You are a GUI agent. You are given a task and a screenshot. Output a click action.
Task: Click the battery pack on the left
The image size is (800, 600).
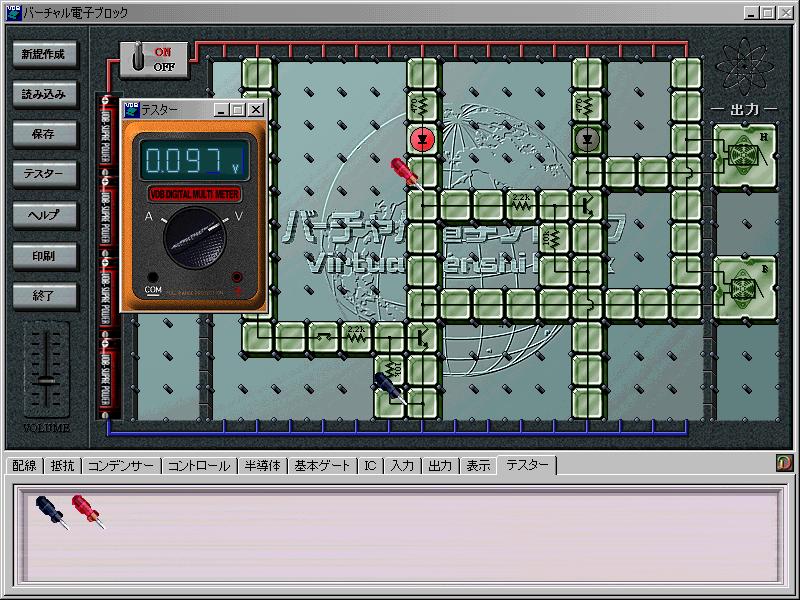[106, 255]
